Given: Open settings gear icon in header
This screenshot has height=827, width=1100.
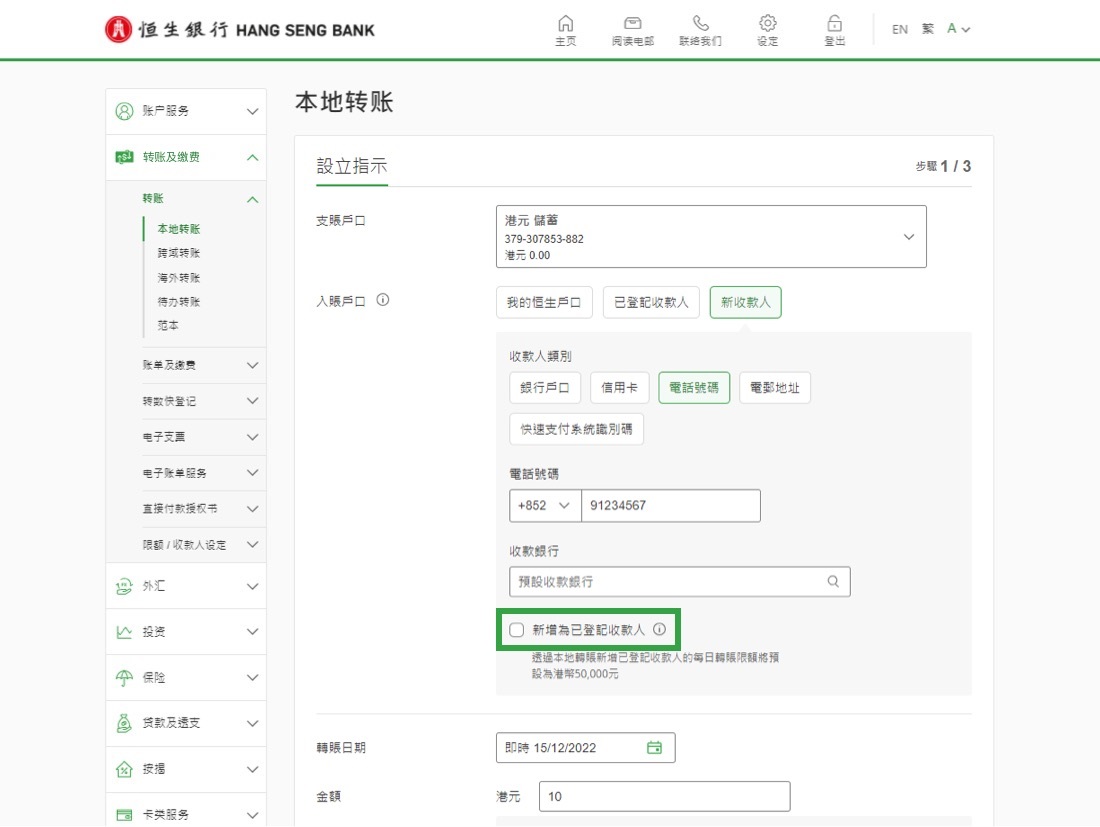Looking at the screenshot, I should (767, 24).
